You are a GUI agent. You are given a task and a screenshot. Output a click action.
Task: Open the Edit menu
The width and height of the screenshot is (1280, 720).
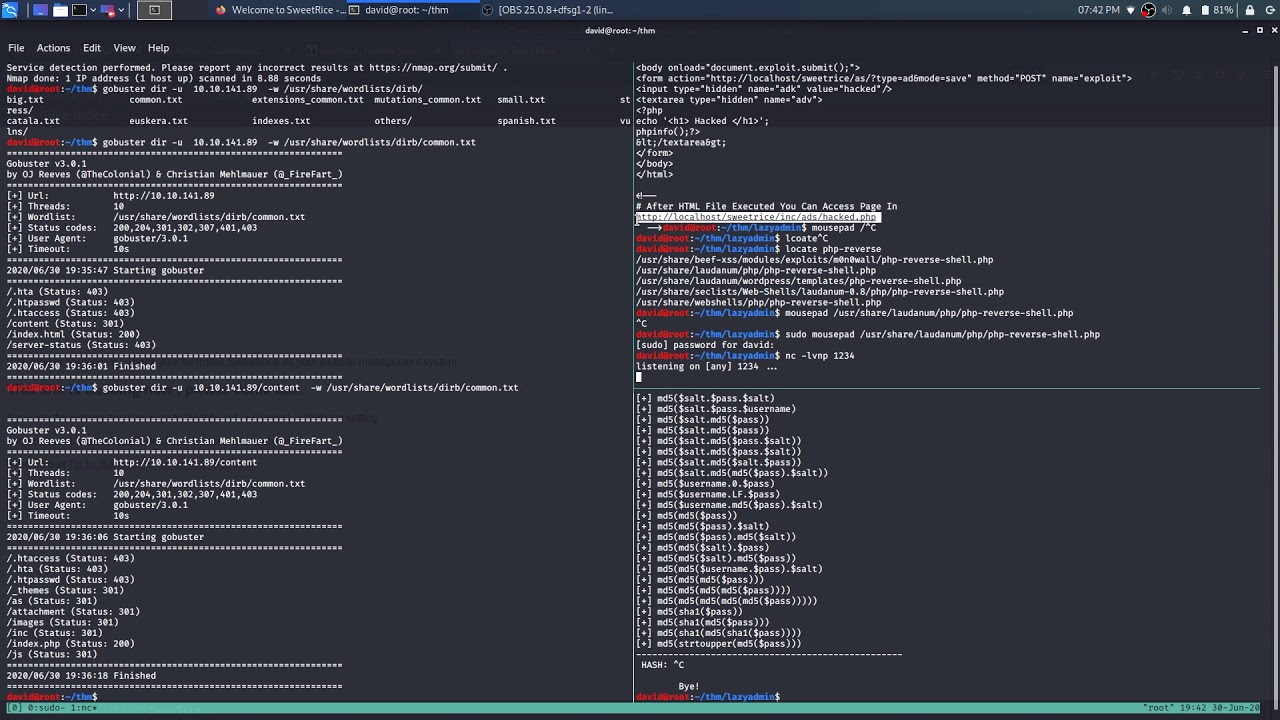pyautogui.click(x=92, y=48)
